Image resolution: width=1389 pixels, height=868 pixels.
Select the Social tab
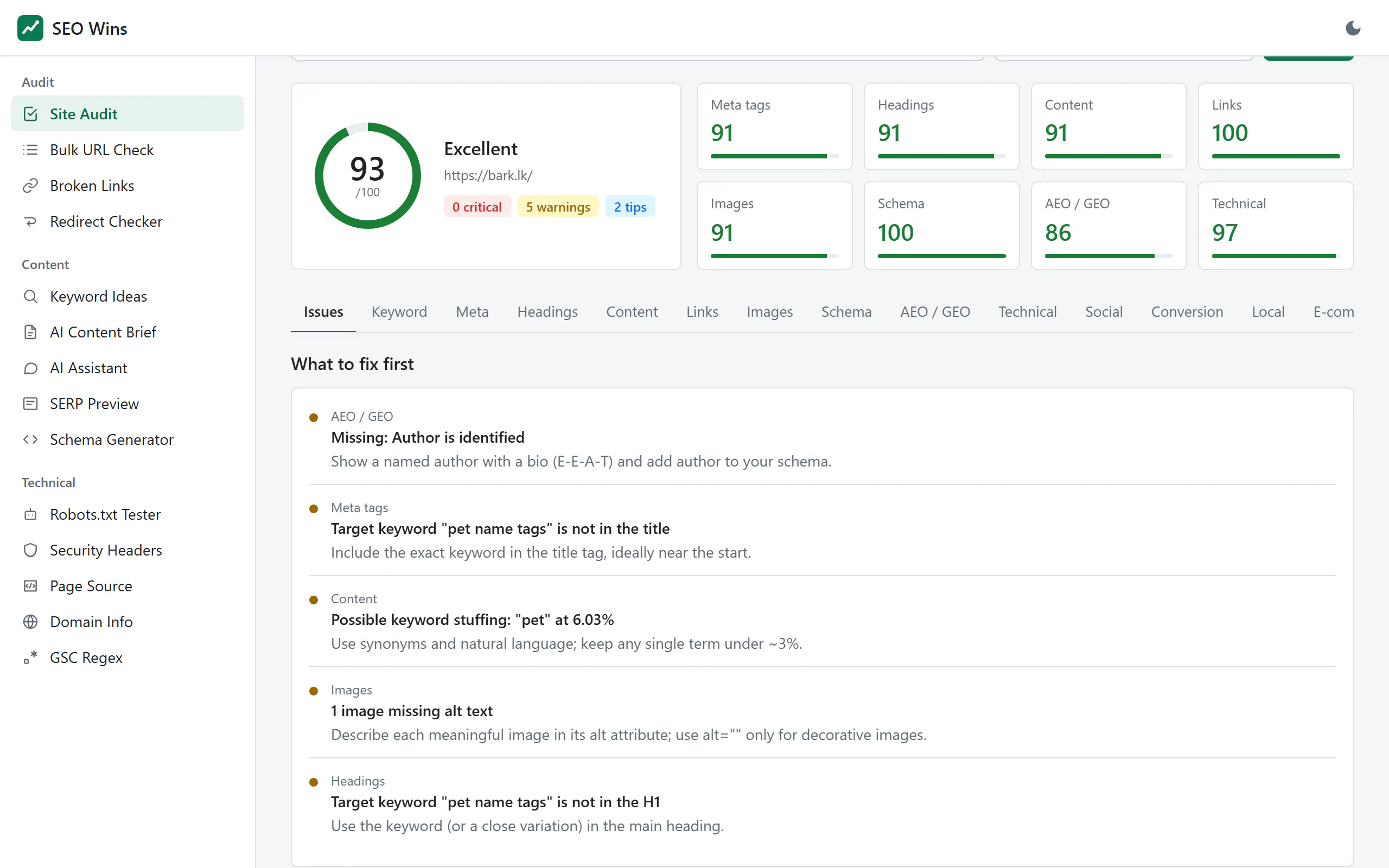[x=1104, y=312]
